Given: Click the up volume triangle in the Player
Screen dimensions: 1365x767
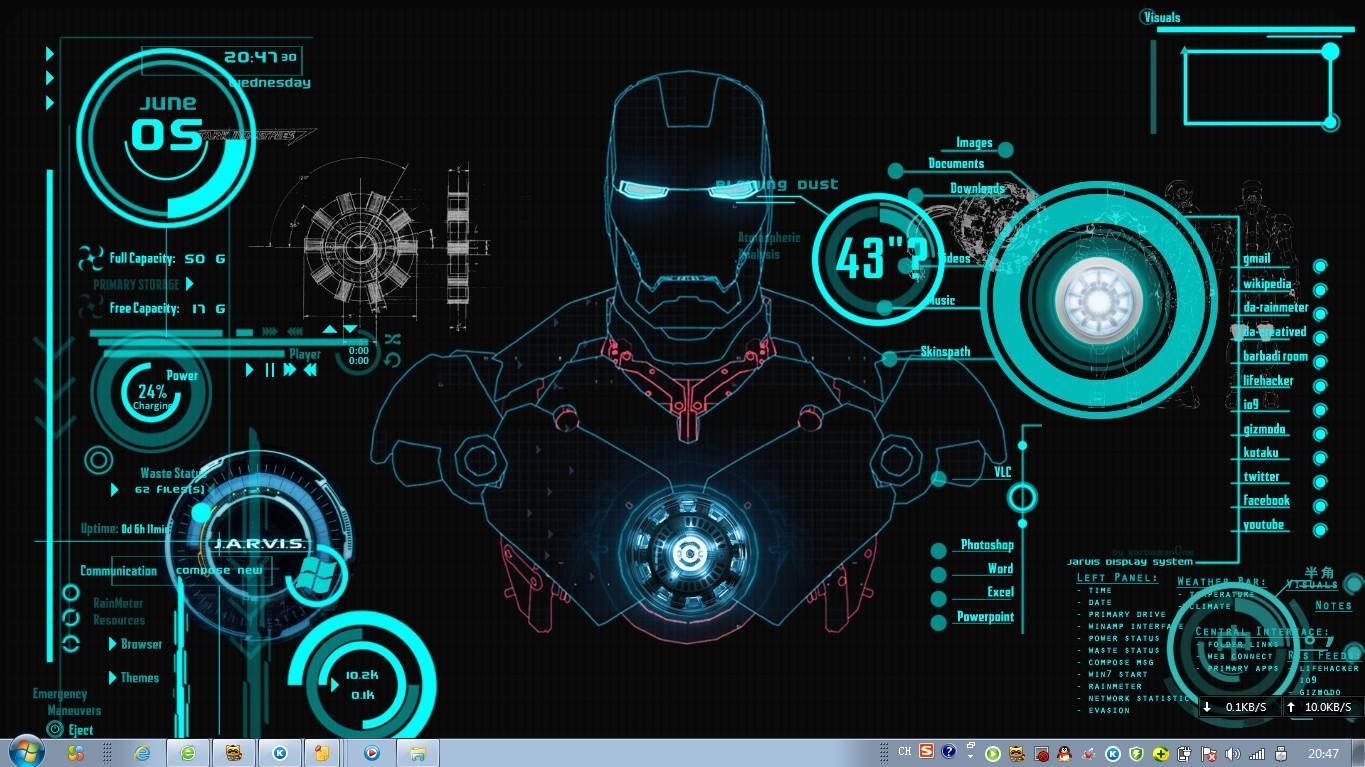Looking at the screenshot, I should pos(330,328).
